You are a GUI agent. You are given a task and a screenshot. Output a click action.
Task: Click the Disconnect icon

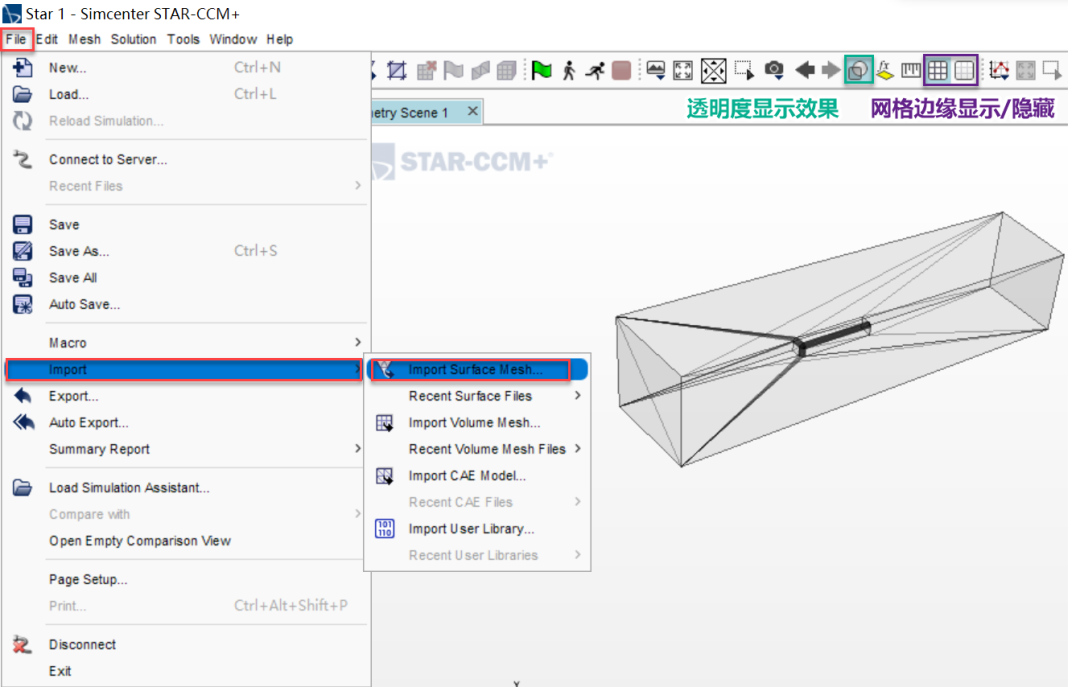click(x=22, y=644)
